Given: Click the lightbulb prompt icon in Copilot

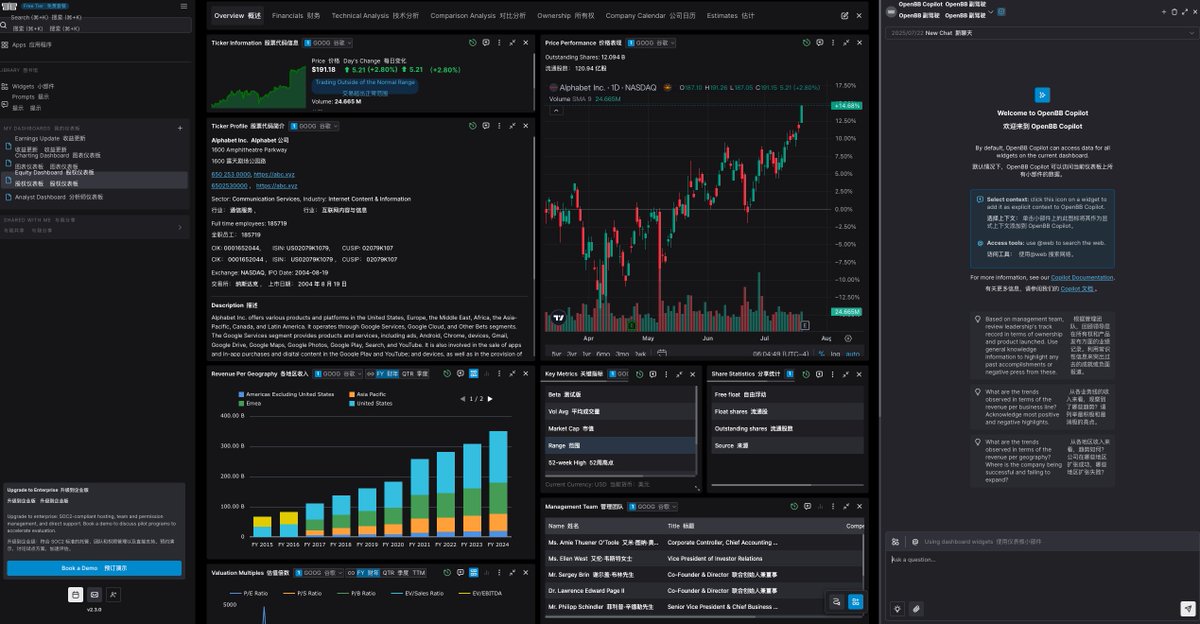Looking at the screenshot, I should [x=897, y=608].
